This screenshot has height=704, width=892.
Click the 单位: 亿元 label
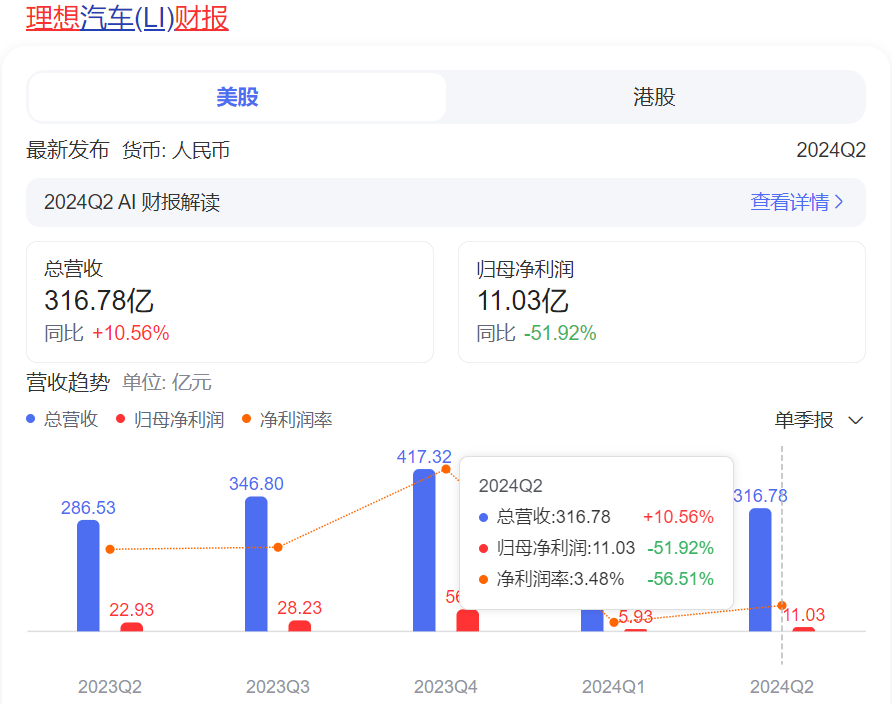click(x=167, y=382)
